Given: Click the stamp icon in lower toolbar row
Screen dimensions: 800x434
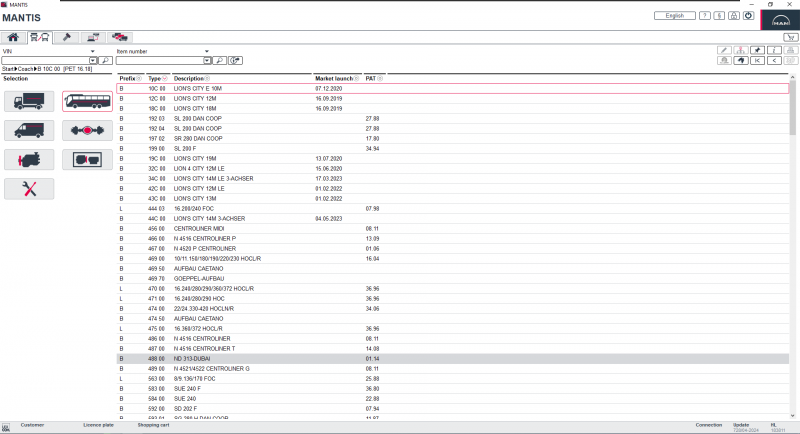Looking at the screenshot, I should [724, 61].
